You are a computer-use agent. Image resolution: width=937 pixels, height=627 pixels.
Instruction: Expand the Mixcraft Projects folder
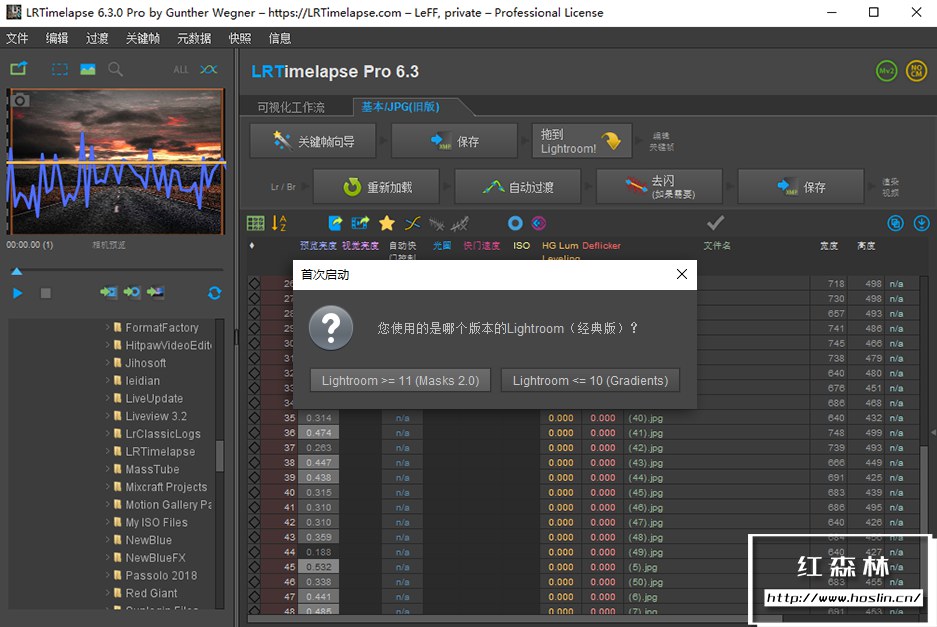pos(108,487)
